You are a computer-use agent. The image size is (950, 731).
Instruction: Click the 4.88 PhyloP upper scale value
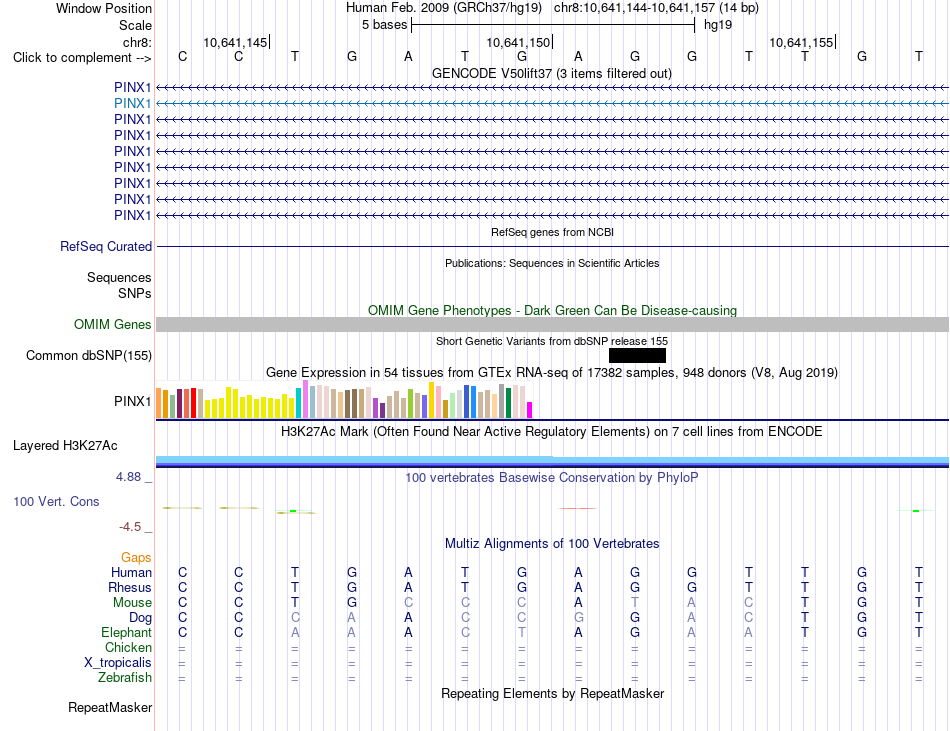[128, 477]
